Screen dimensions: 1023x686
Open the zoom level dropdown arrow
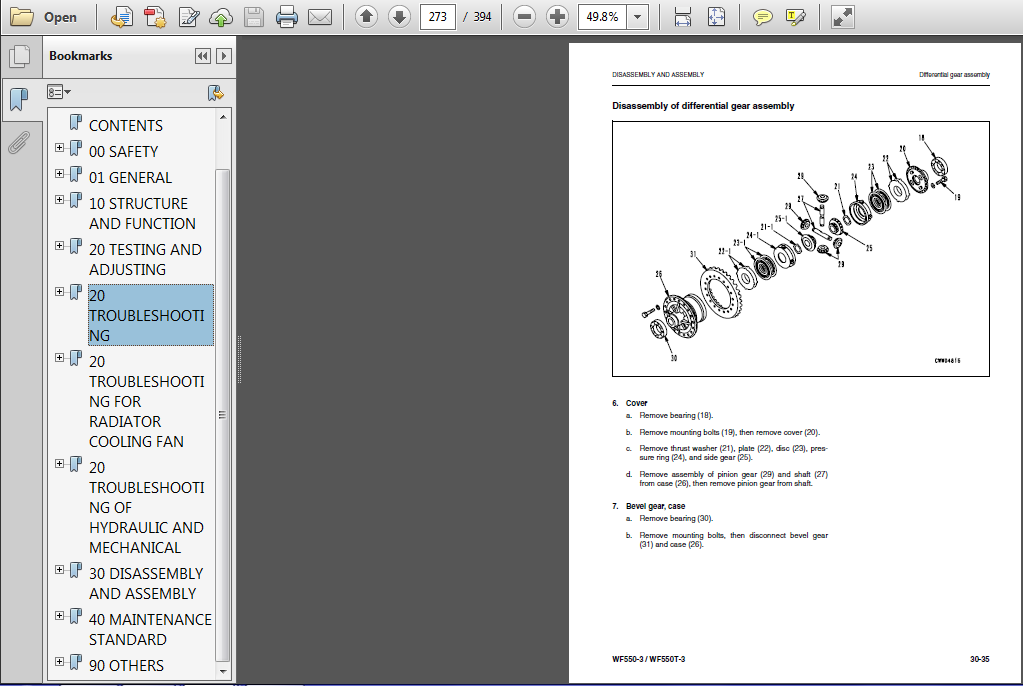pyautogui.click(x=637, y=17)
